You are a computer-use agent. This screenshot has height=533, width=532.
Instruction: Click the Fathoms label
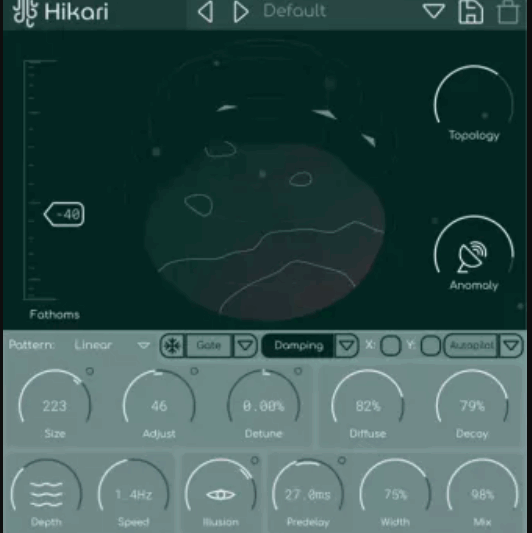(55, 315)
